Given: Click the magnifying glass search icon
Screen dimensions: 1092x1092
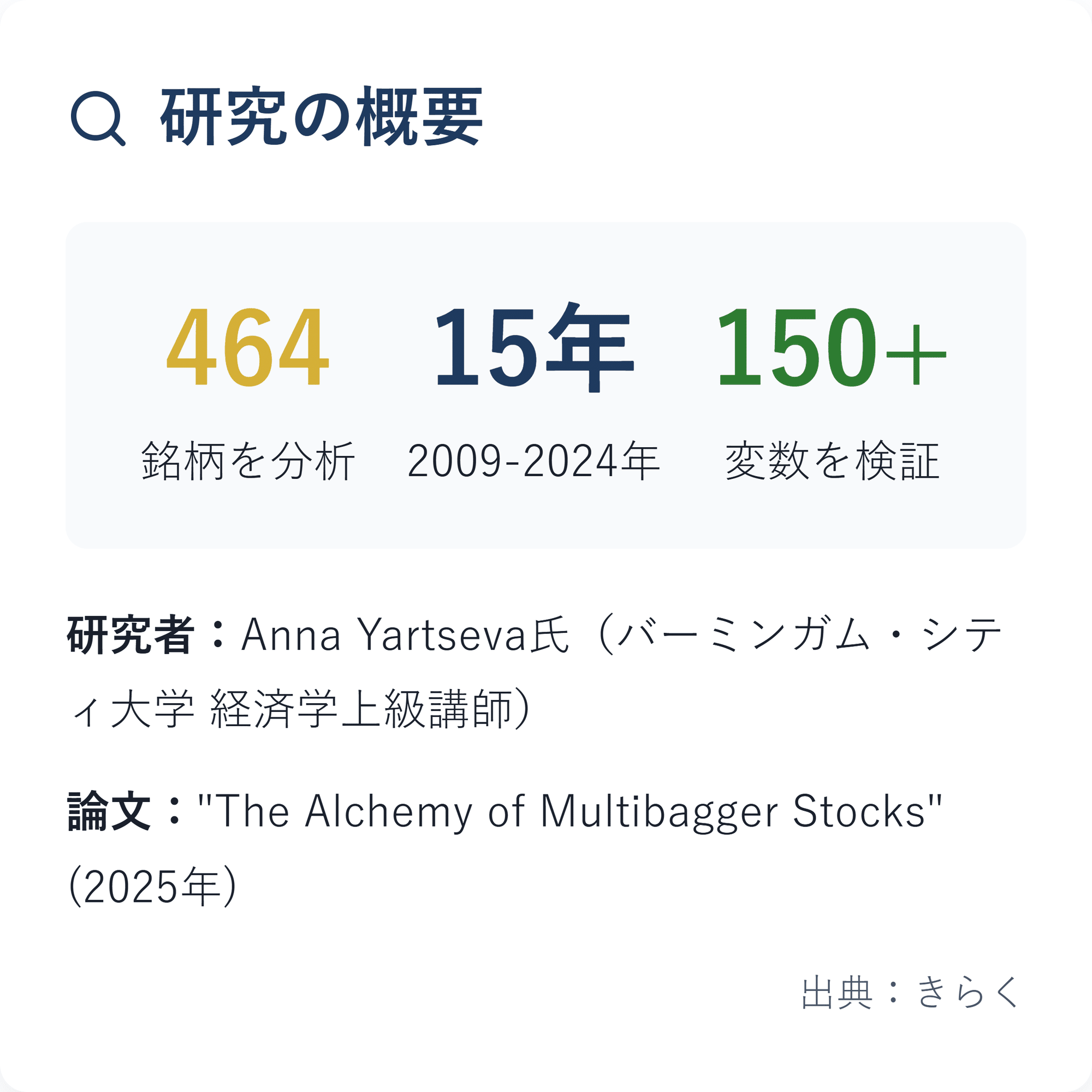Looking at the screenshot, I should pyautogui.click(x=97, y=117).
